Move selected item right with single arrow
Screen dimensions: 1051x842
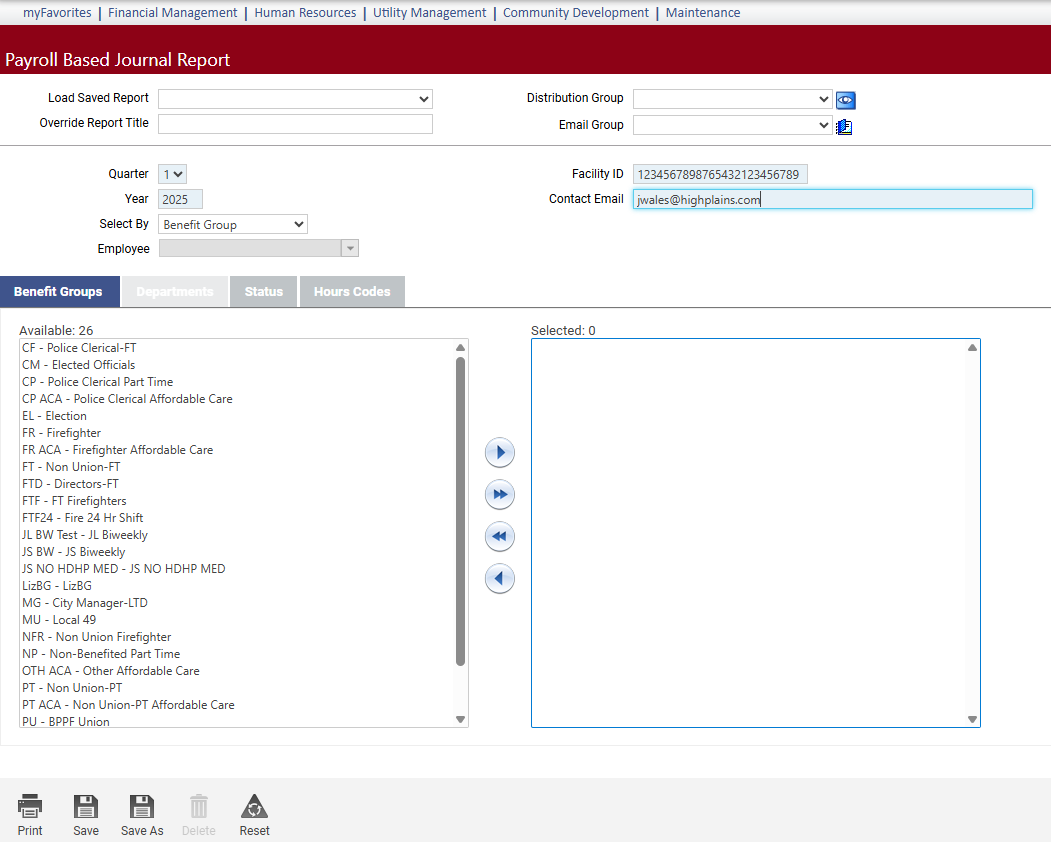coord(500,453)
